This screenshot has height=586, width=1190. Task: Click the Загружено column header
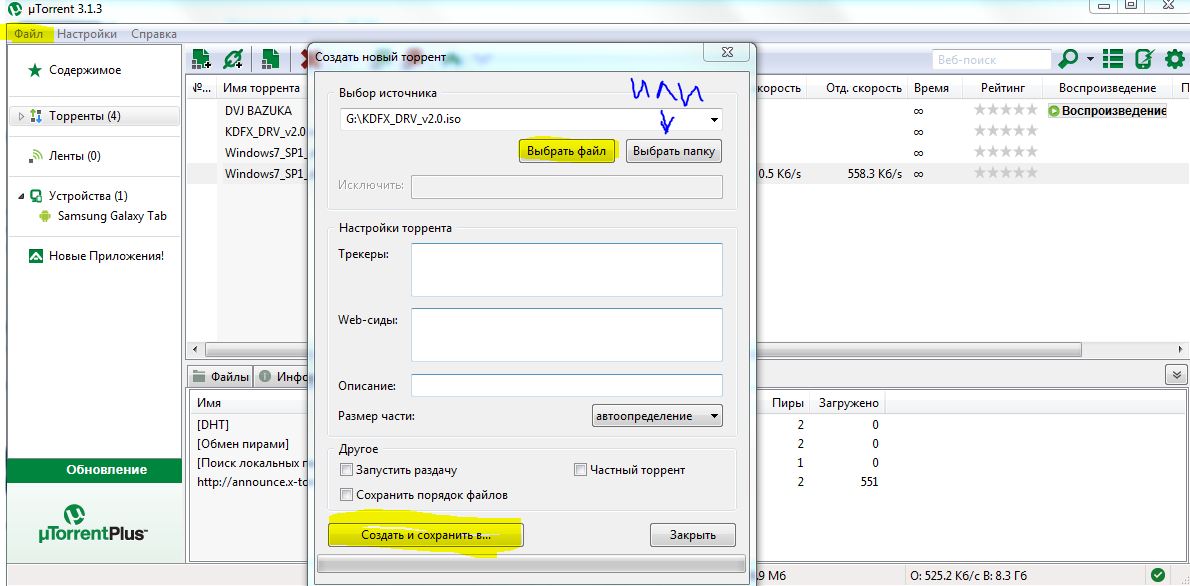click(848, 403)
